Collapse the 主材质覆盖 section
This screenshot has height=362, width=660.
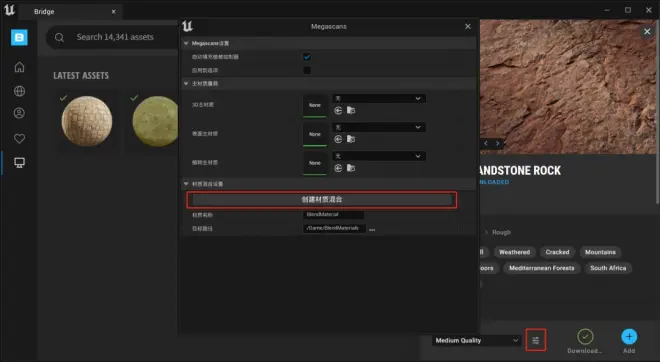coord(186,84)
